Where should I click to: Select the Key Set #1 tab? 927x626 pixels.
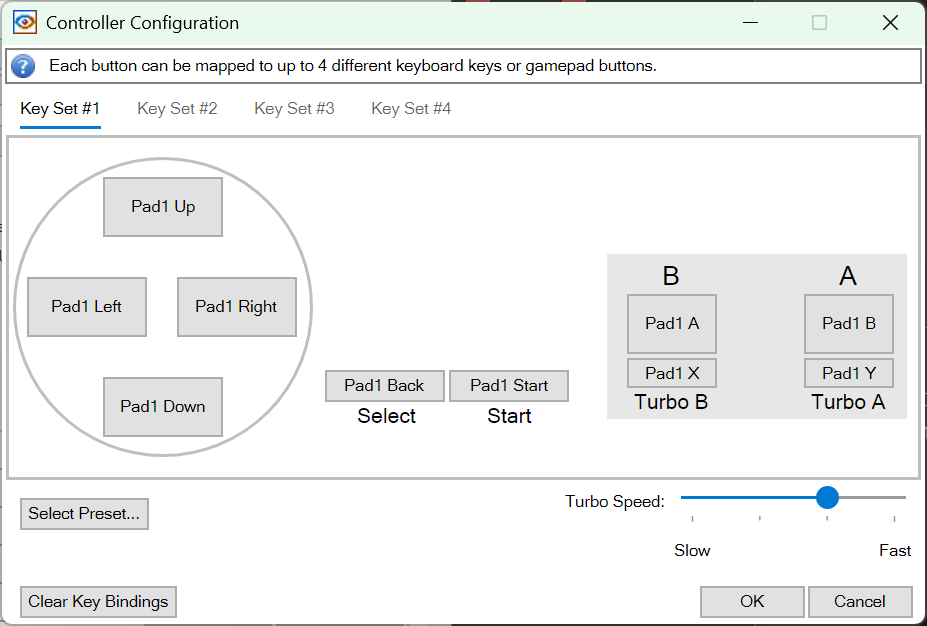click(59, 108)
